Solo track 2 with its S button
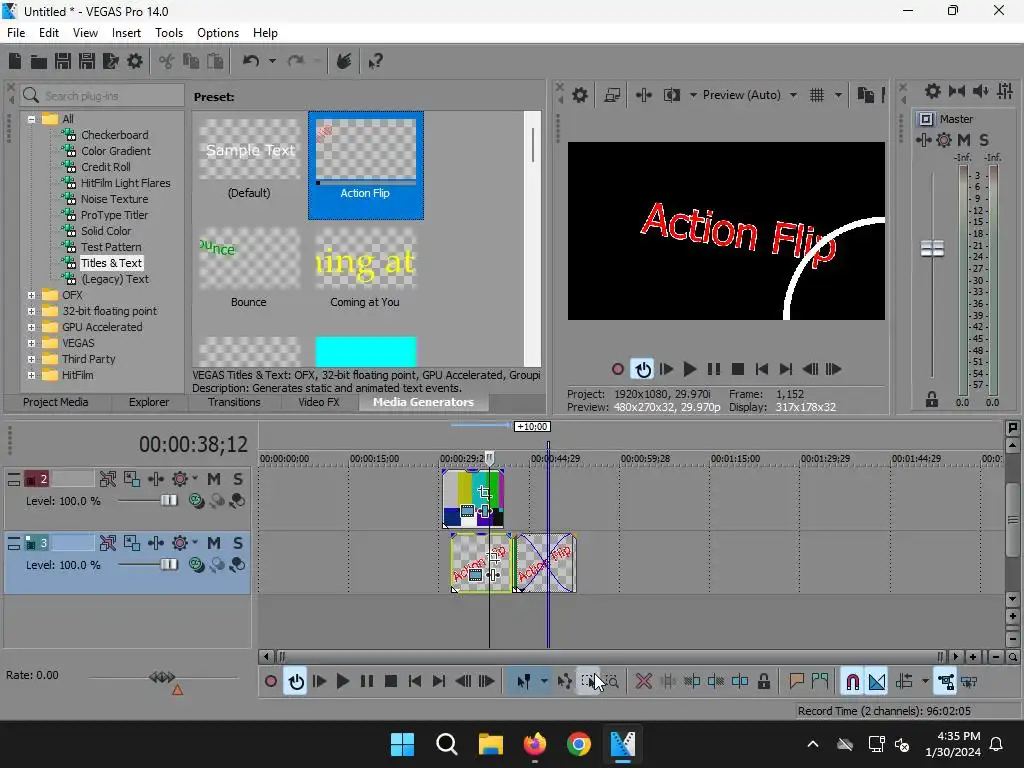This screenshot has width=1024, height=768. (238, 479)
